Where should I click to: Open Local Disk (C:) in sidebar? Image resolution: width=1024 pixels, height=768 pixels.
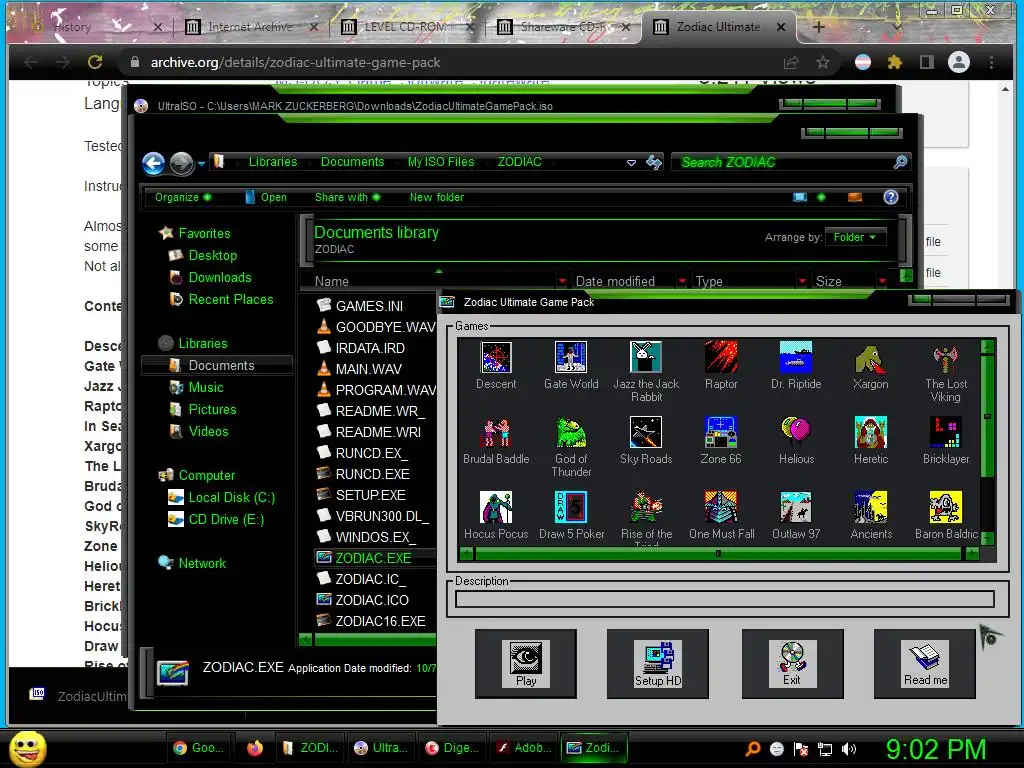[232, 498]
